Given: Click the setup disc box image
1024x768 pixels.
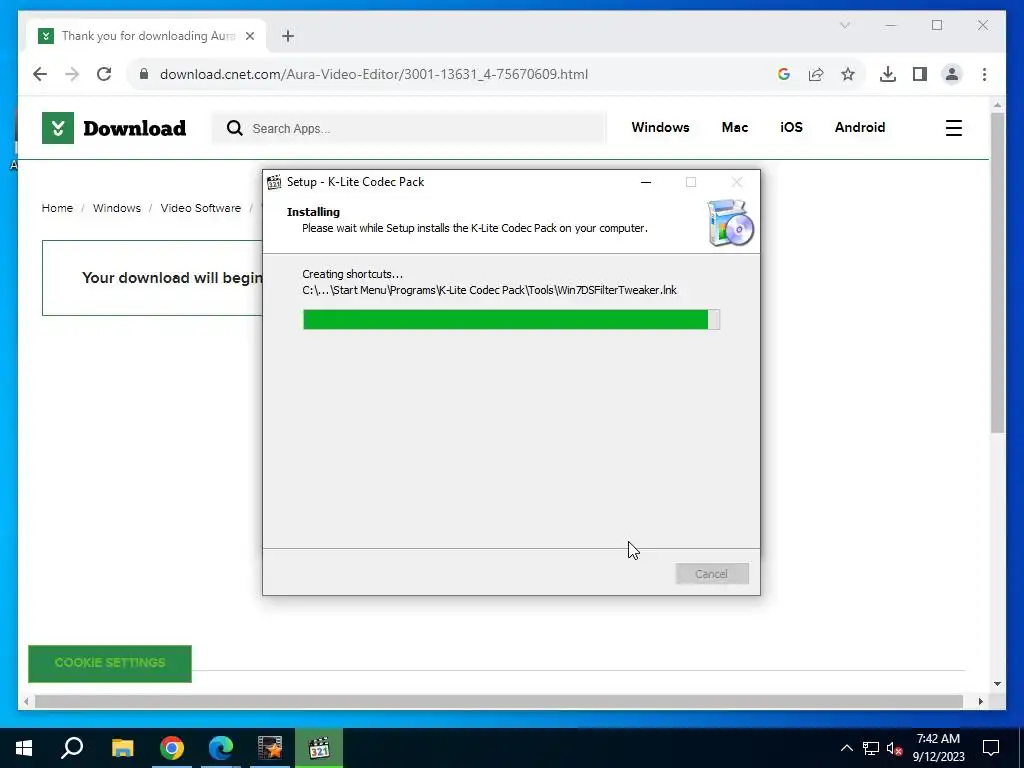Looking at the screenshot, I should point(730,223).
